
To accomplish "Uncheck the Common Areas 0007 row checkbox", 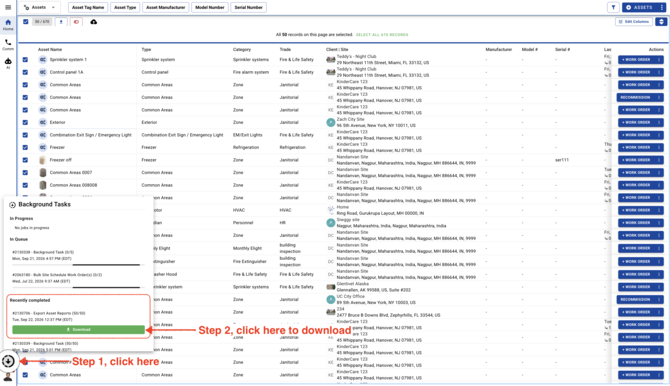I will pyautogui.click(x=25, y=173).
